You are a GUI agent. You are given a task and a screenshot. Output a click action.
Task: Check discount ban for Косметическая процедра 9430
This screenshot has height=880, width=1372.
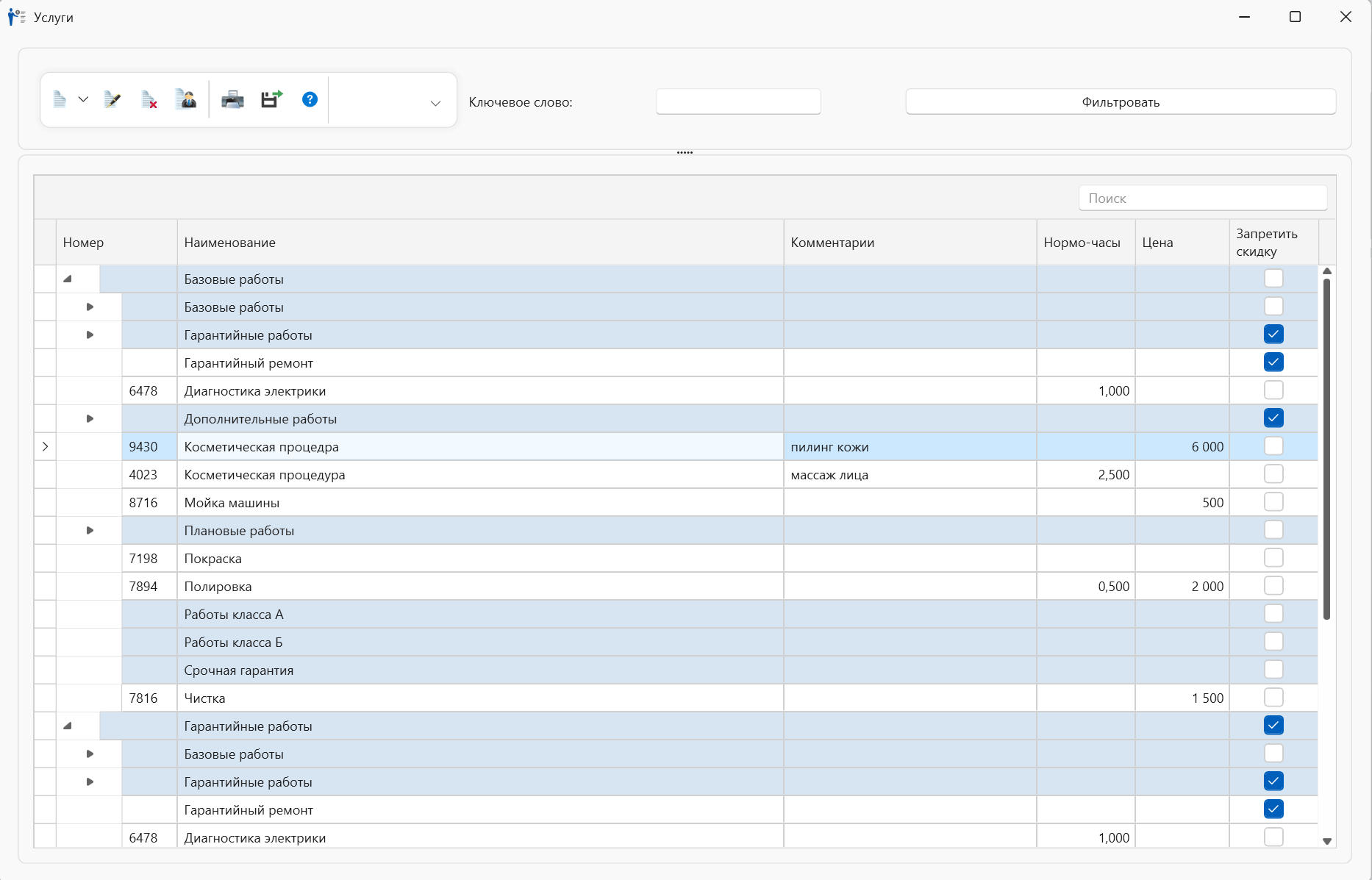click(x=1273, y=446)
